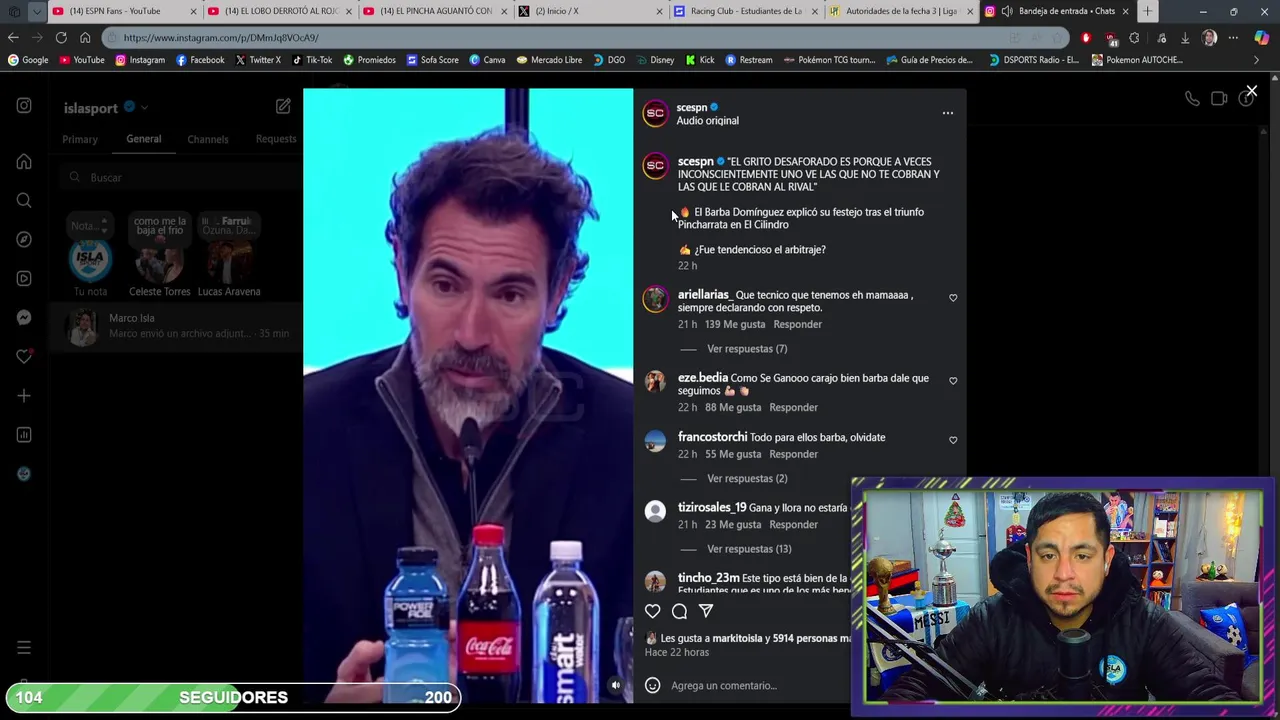Open Copilot icon in browser toolbar
The height and width of the screenshot is (720, 1280).
point(1261,37)
